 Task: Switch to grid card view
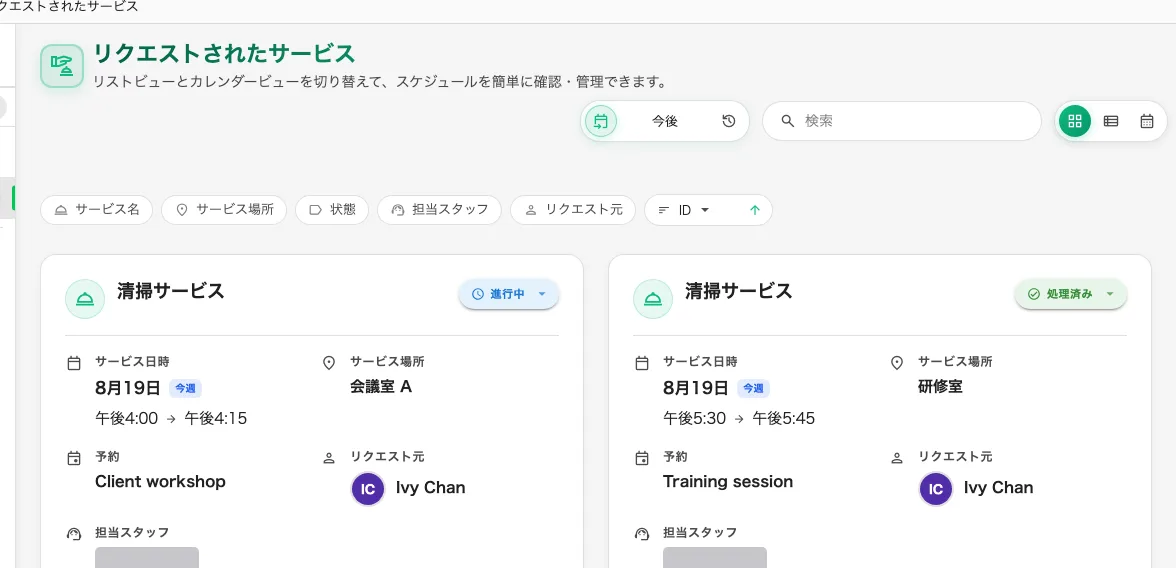(x=1075, y=121)
